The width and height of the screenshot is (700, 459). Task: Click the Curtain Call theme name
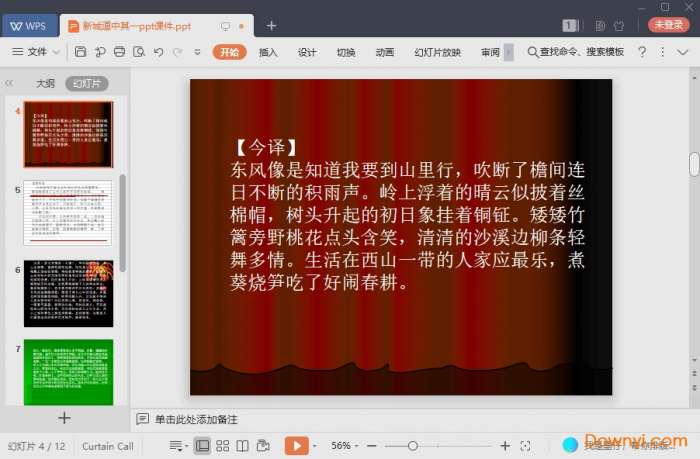(108, 446)
